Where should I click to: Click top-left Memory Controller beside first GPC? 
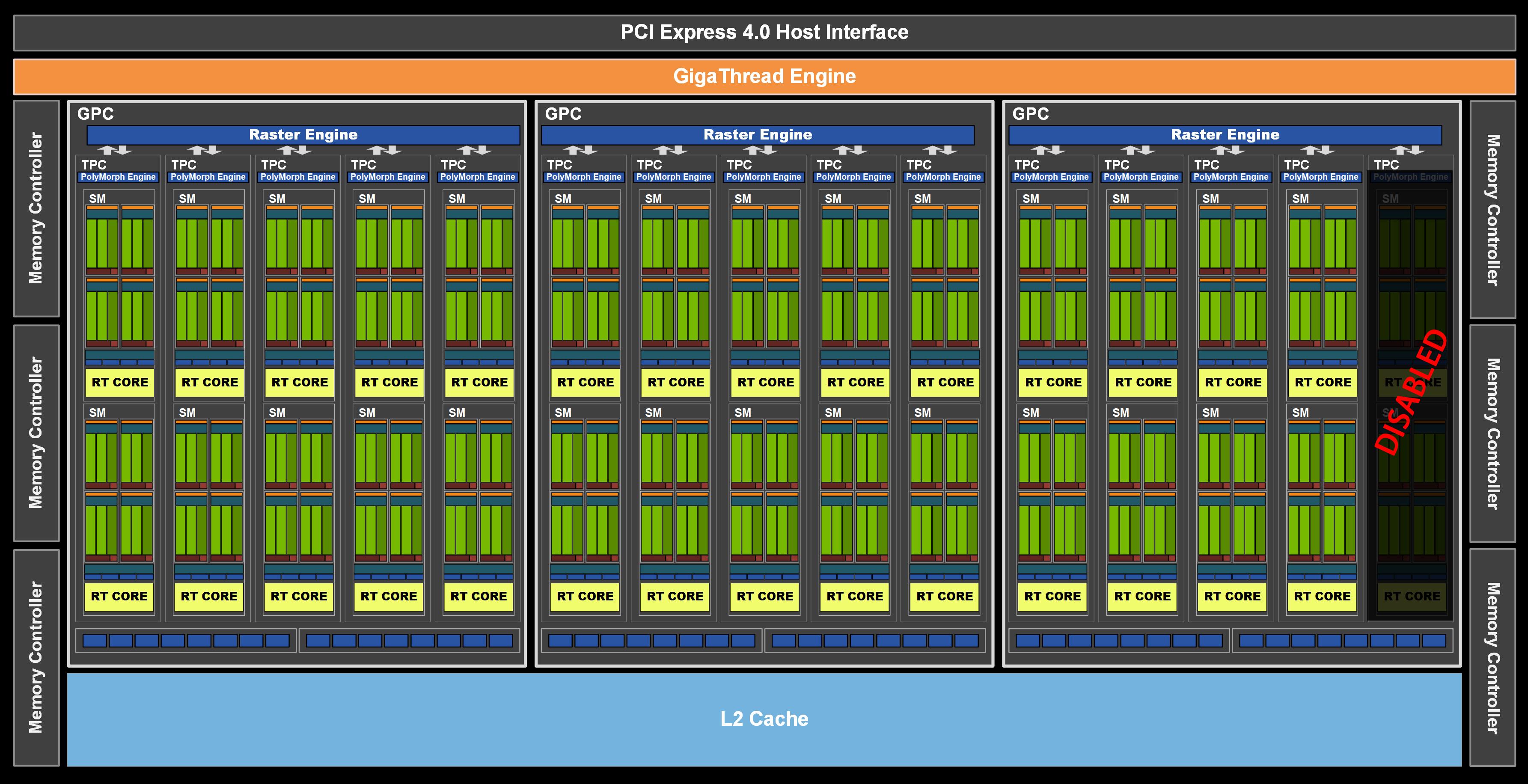click(36, 208)
